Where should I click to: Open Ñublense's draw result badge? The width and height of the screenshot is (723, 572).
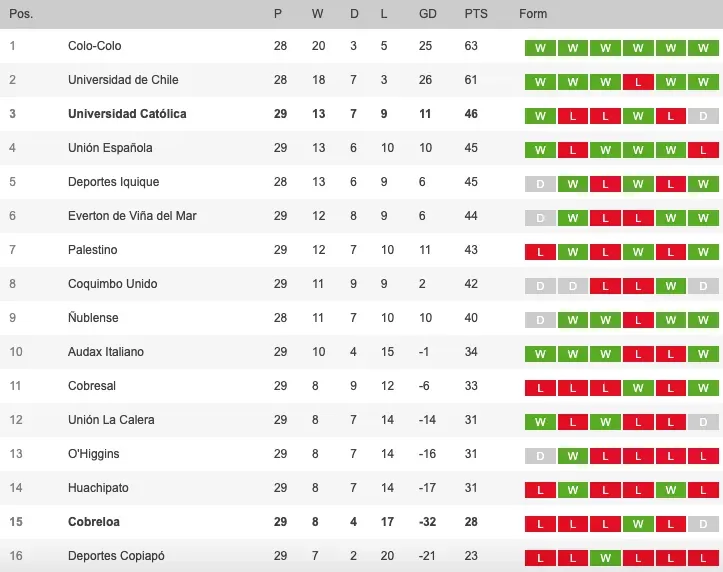pos(540,320)
